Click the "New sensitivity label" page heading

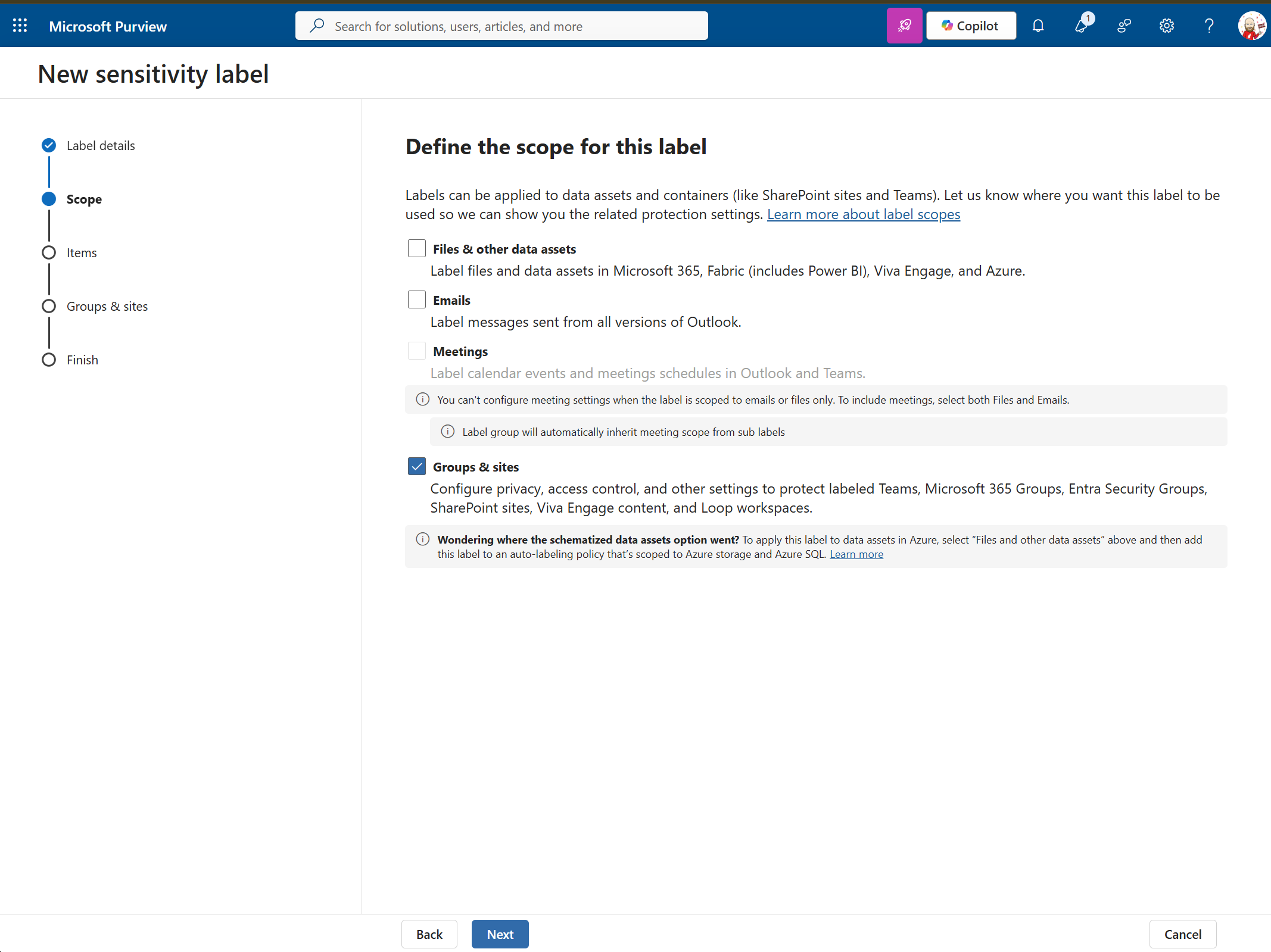point(154,74)
